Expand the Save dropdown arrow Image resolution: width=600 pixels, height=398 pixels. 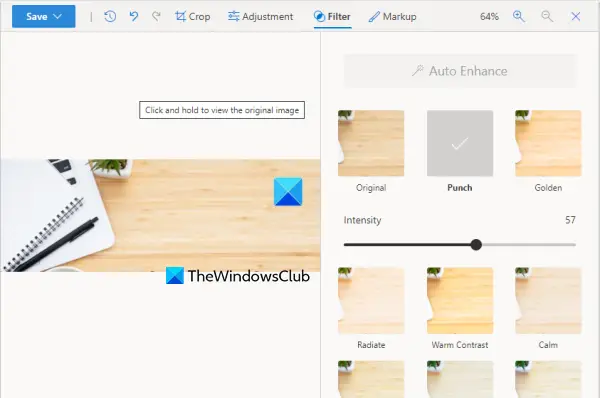[x=58, y=16]
